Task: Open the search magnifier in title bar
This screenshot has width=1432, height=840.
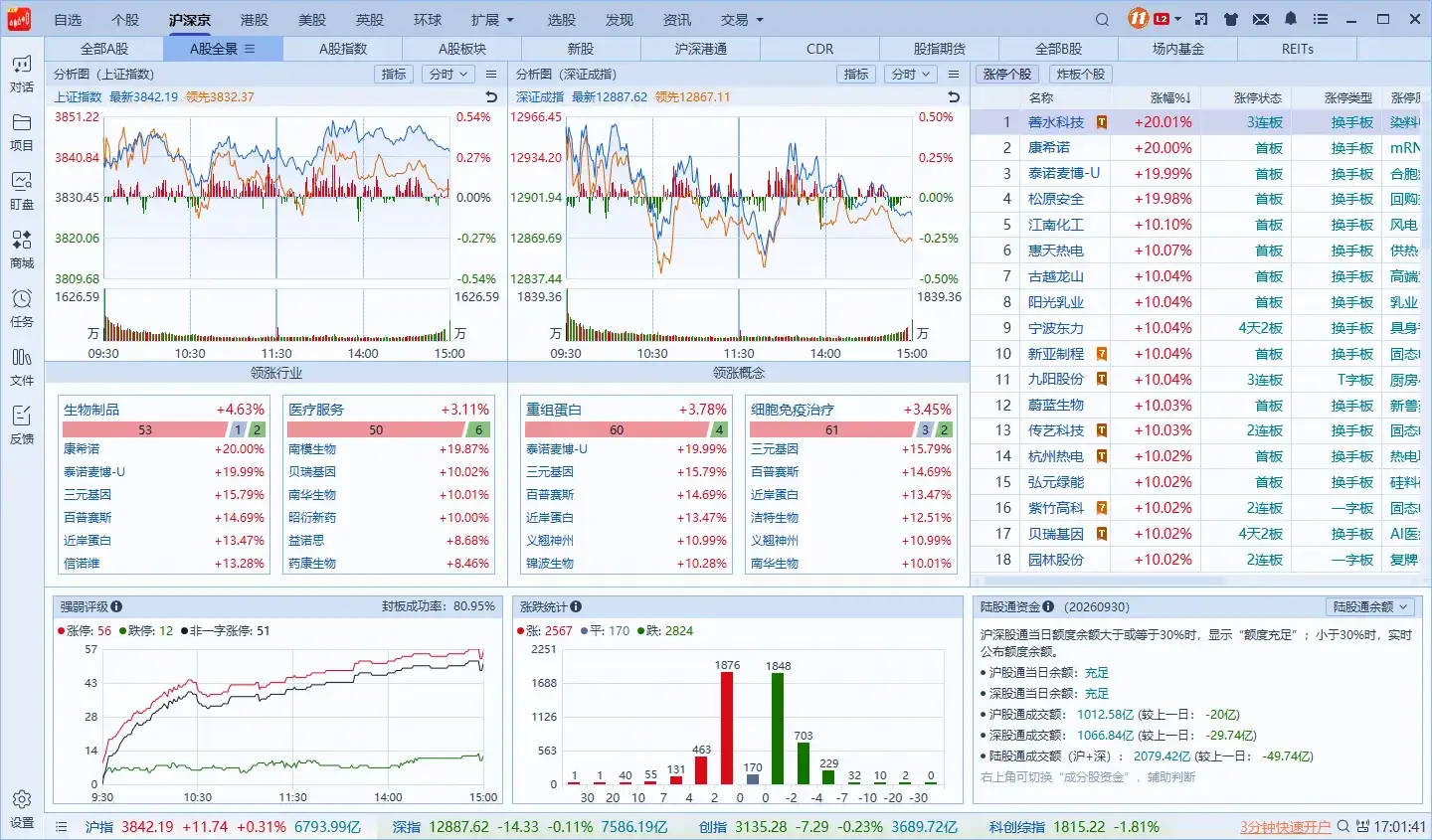Action: click(1102, 20)
